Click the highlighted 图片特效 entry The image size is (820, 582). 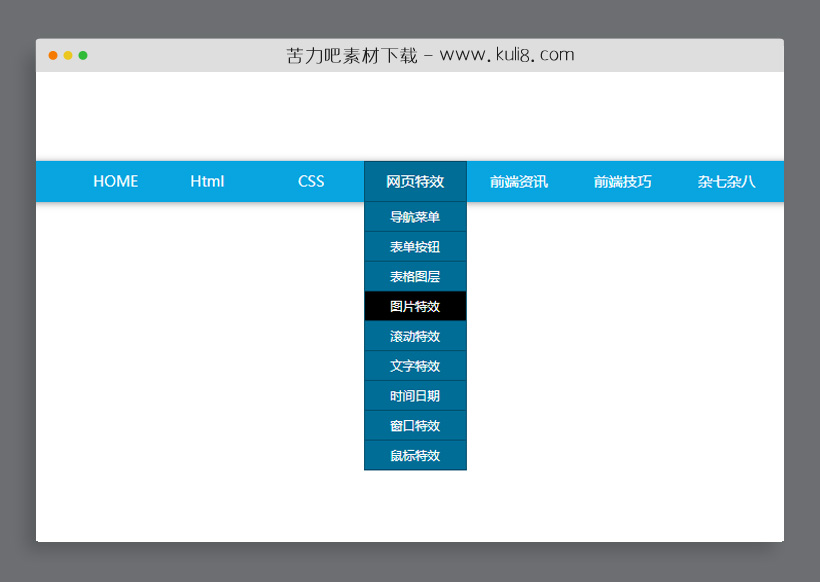(x=415, y=306)
